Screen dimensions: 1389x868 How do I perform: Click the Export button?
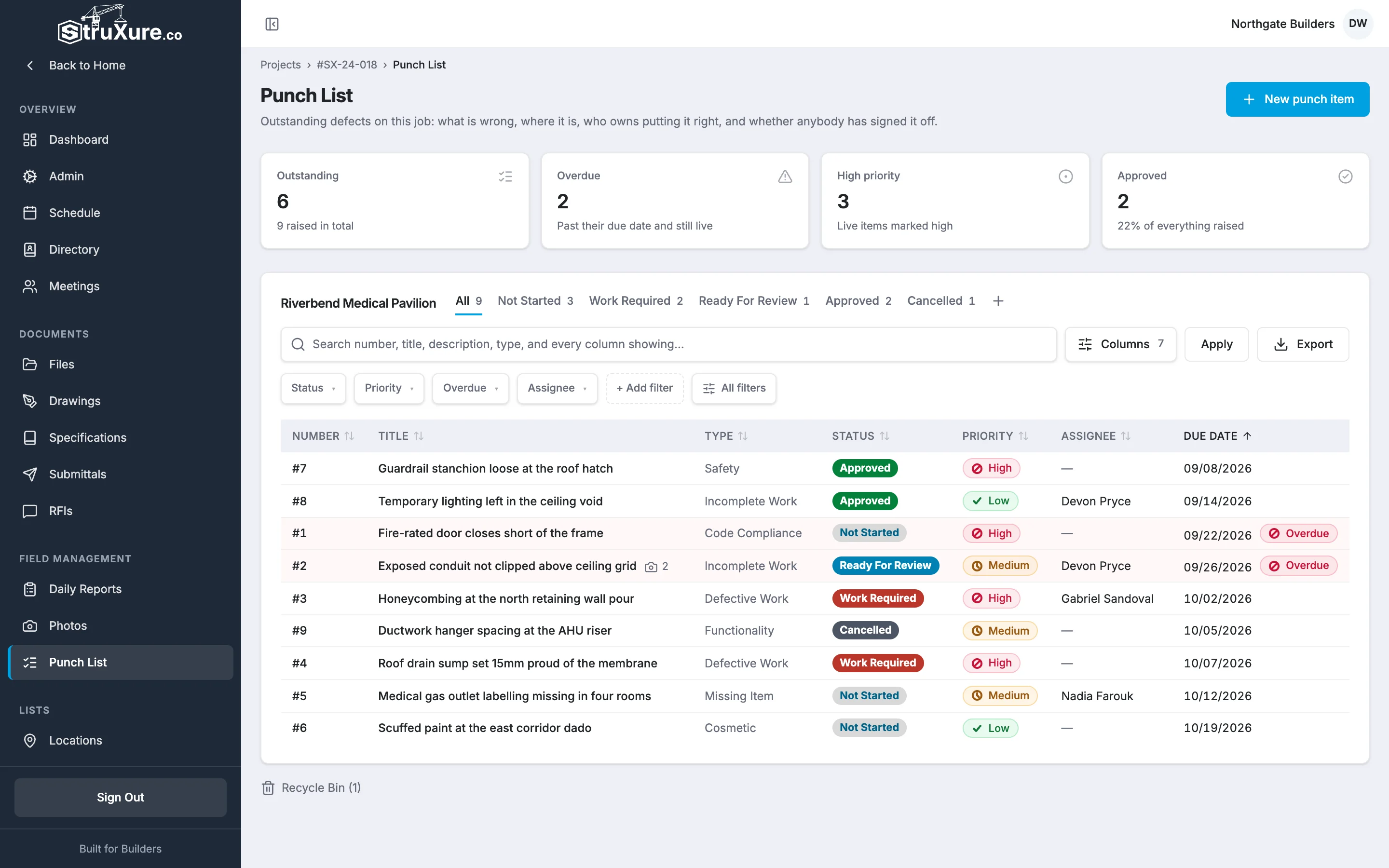(1302, 344)
